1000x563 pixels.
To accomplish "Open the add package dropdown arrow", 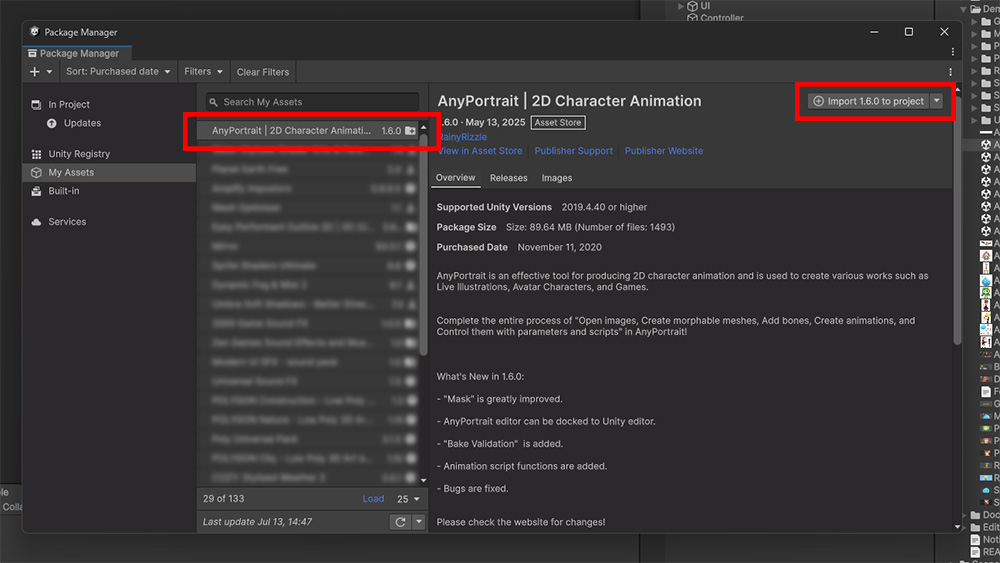I will pos(49,72).
